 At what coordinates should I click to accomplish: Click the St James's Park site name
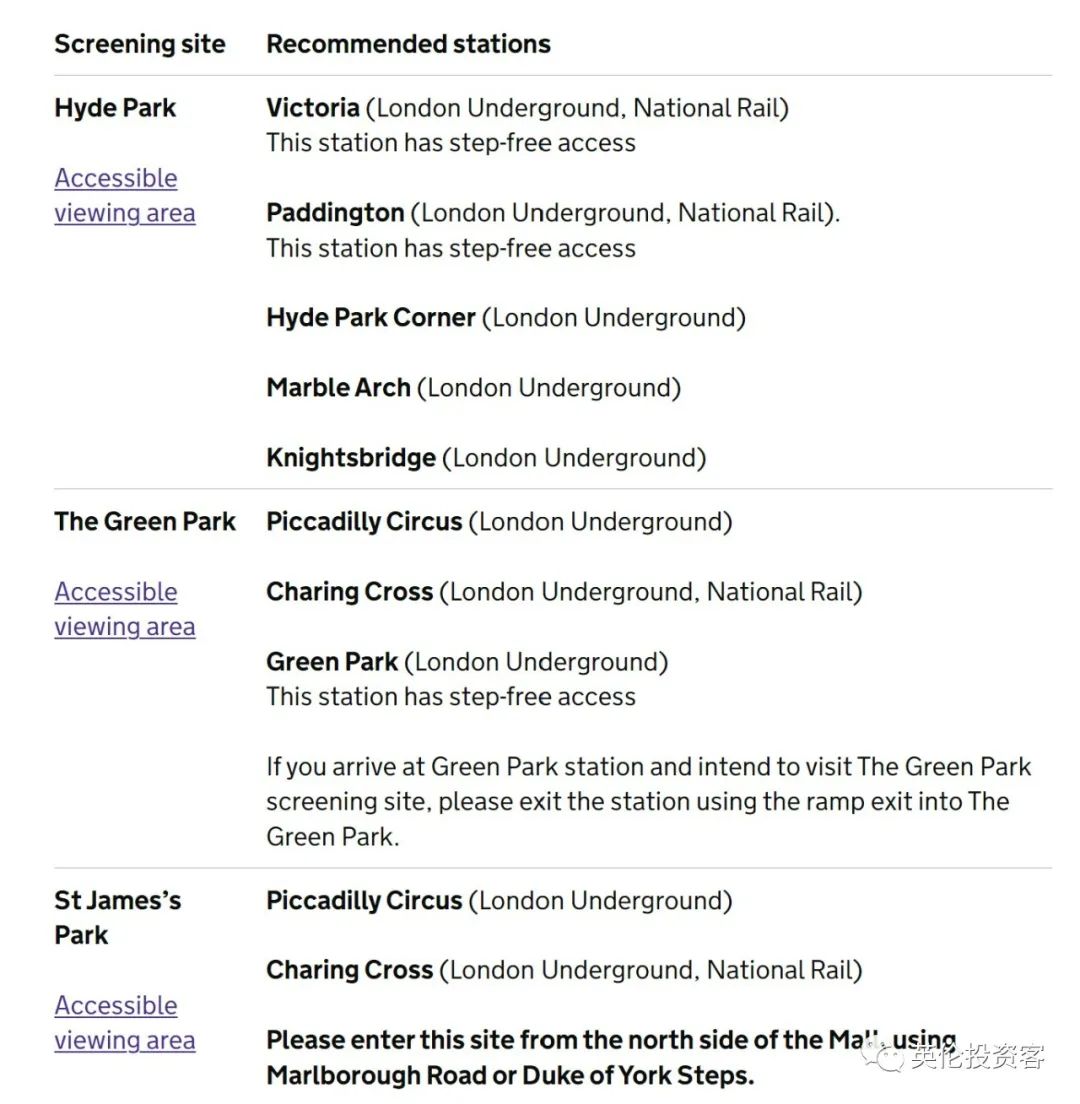[117, 918]
